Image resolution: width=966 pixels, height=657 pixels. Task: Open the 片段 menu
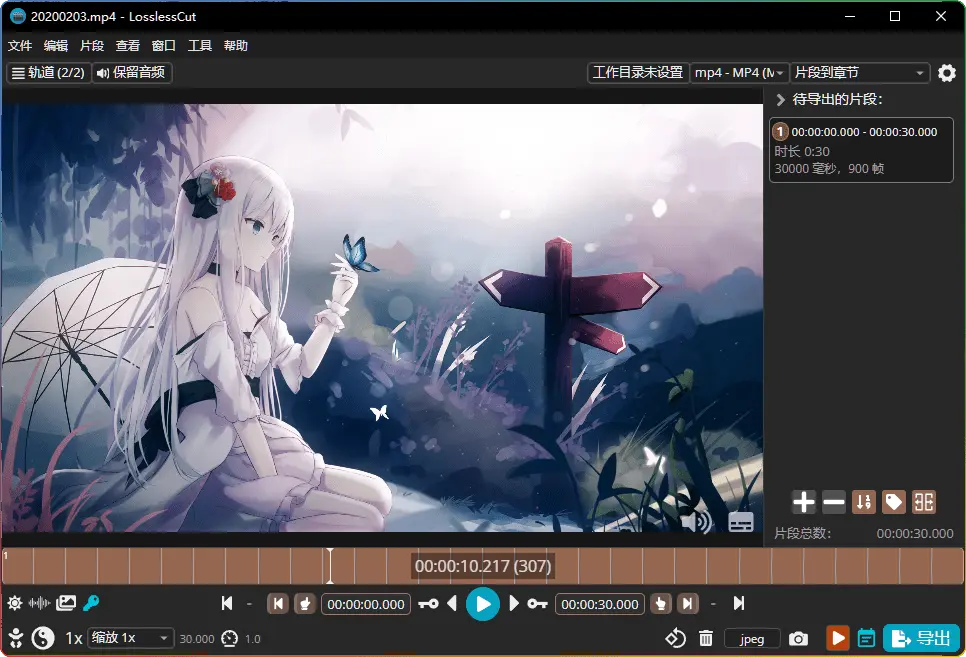pyautogui.click(x=92, y=46)
